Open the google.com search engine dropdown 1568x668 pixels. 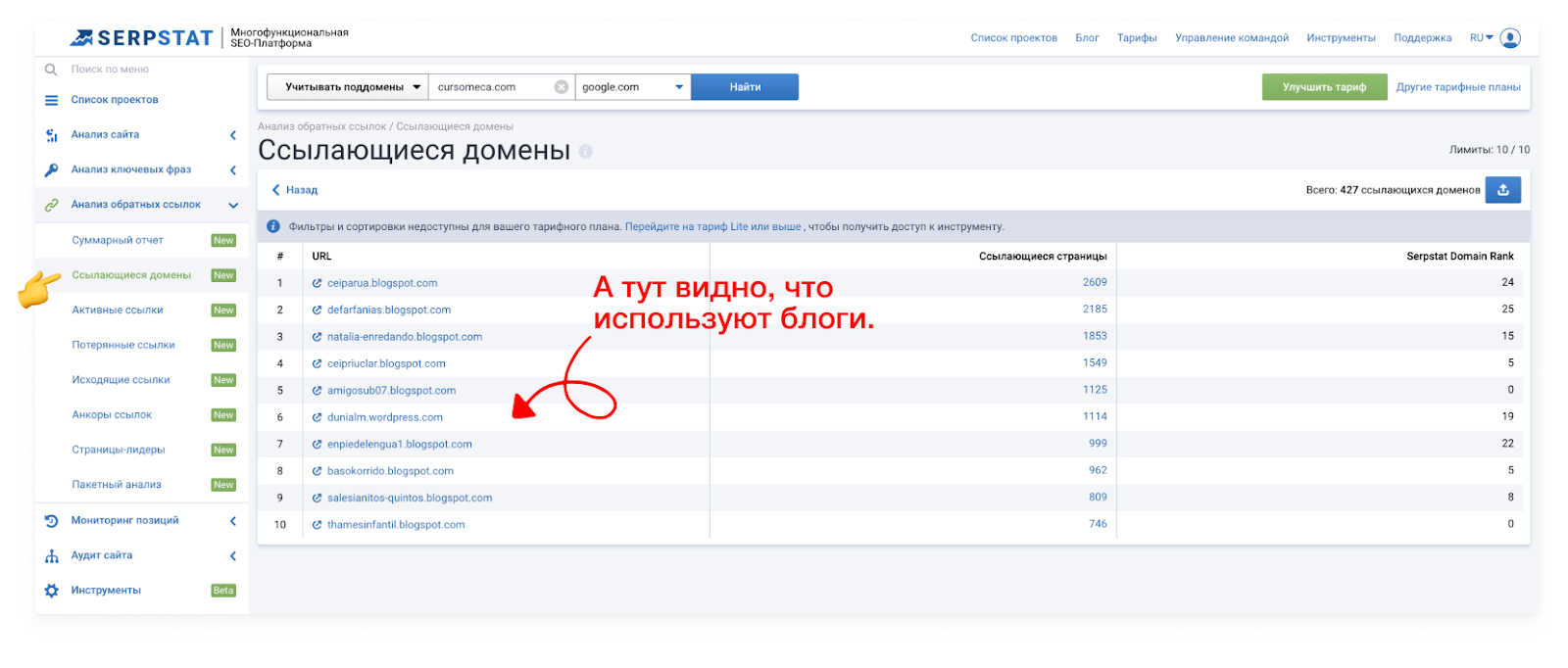click(x=632, y=87)
